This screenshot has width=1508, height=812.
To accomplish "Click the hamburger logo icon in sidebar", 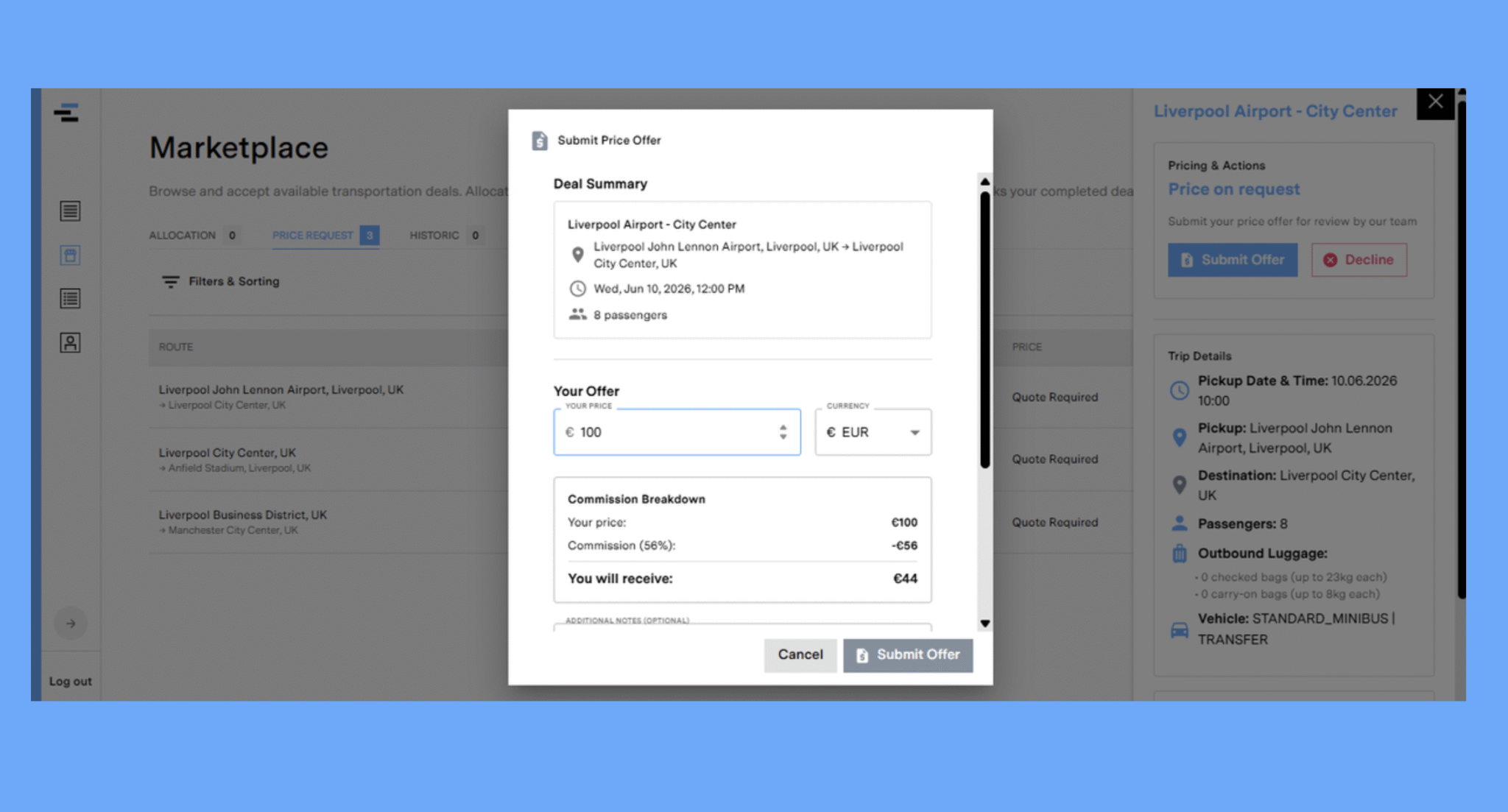I will pyautogui.click(x=66, y=113).
